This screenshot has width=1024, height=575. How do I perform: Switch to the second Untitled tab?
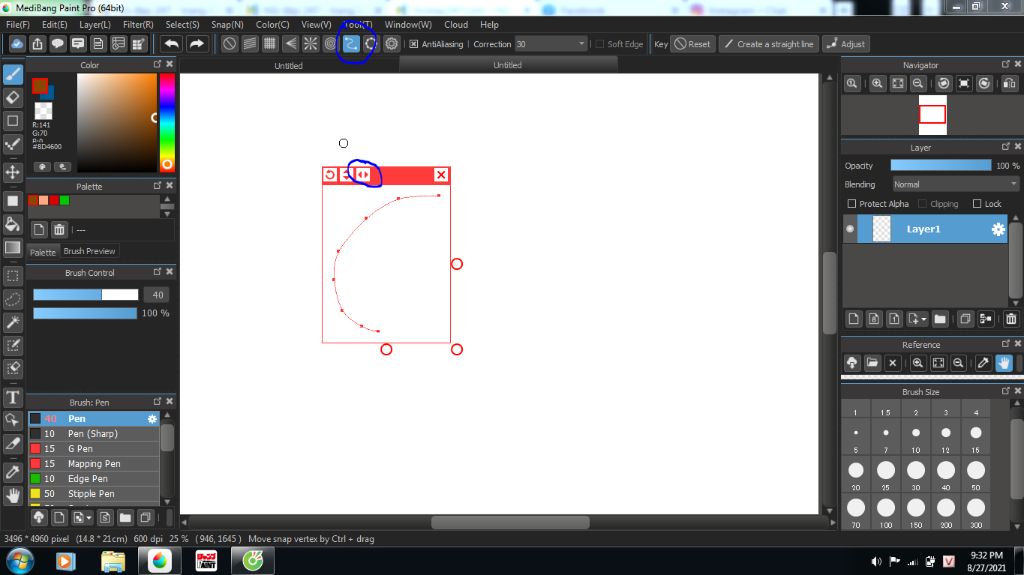tap(507, 65)
